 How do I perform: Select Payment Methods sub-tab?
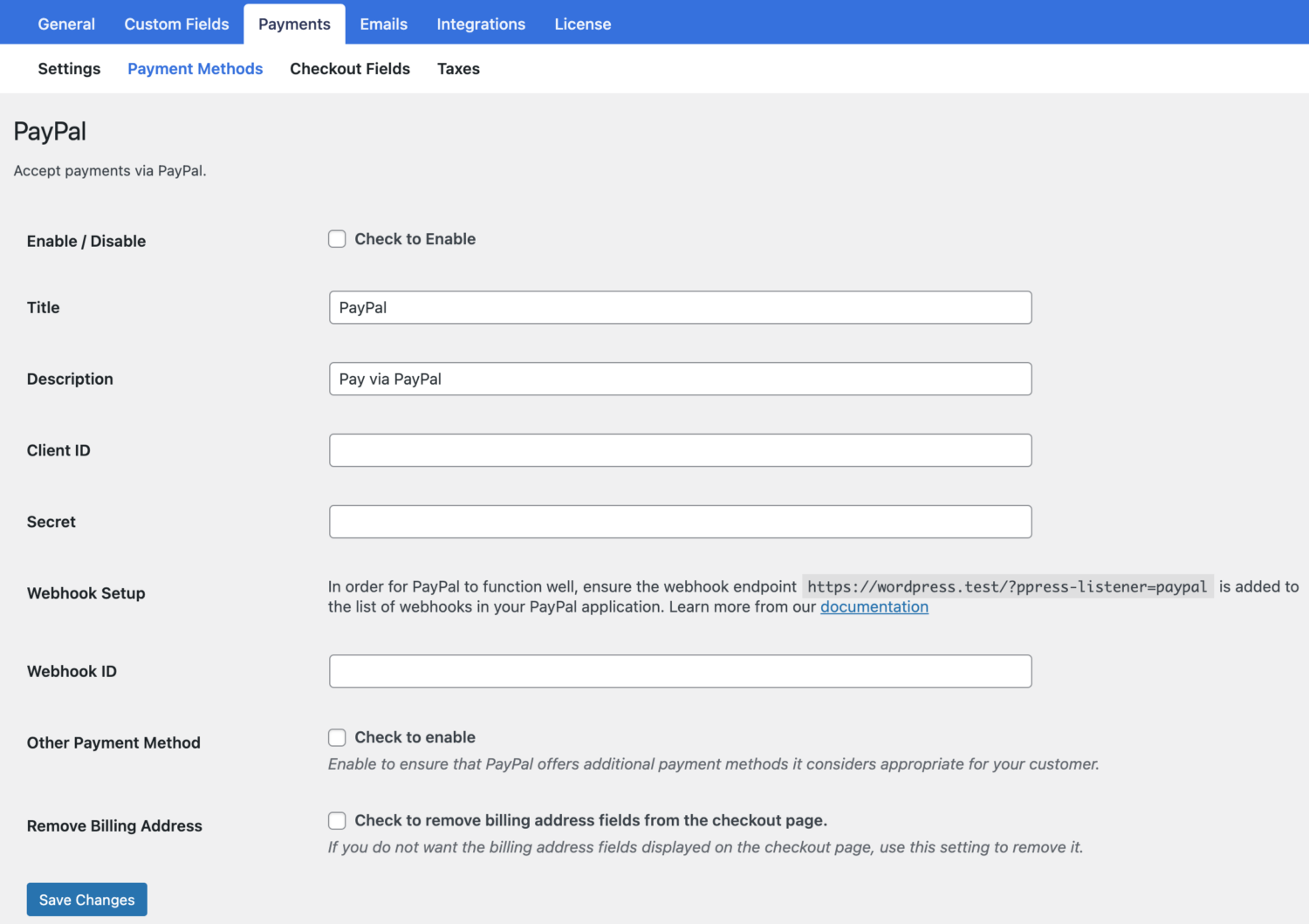coord(195,68)
